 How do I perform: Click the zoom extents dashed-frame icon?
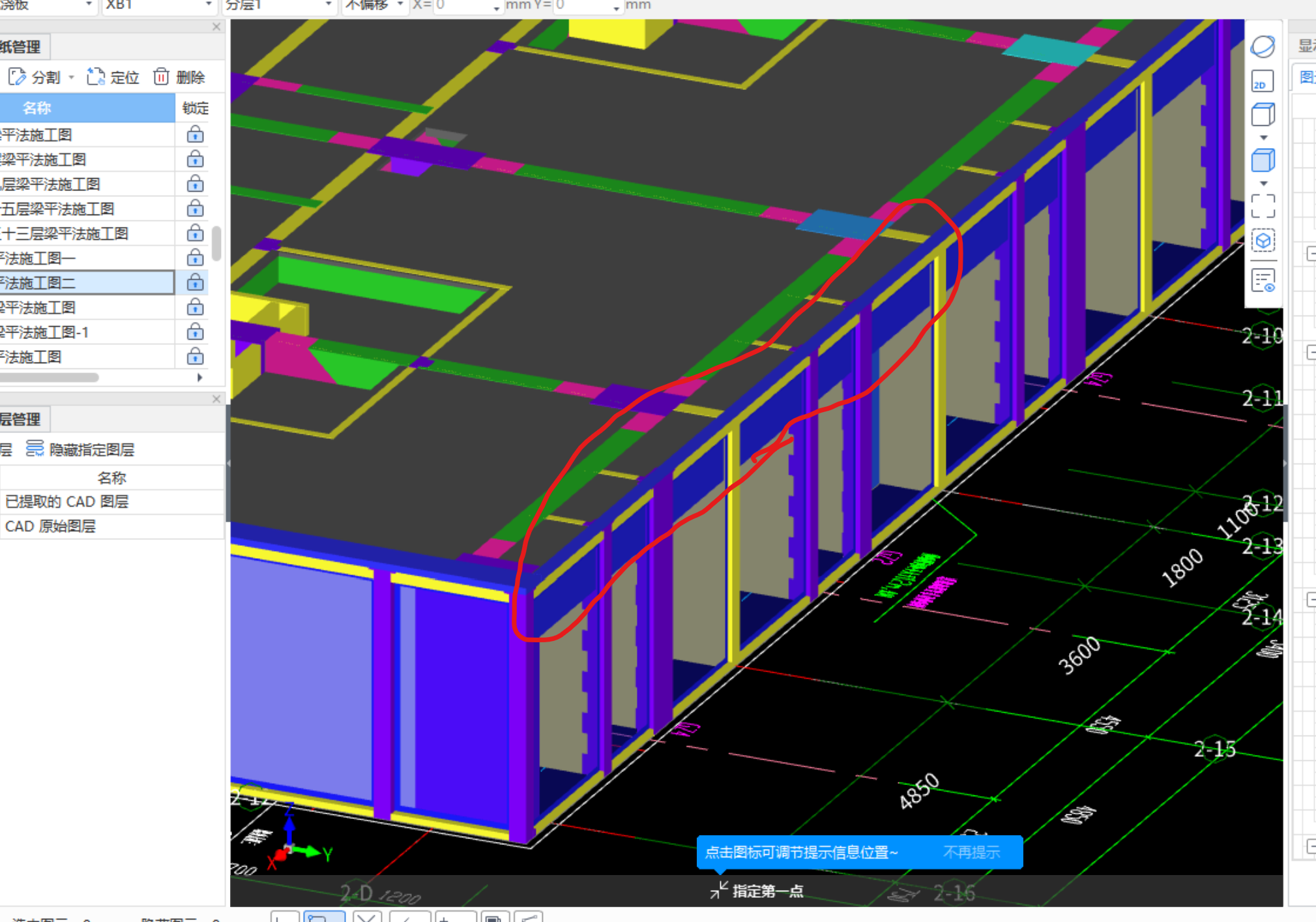point(1263,207)
